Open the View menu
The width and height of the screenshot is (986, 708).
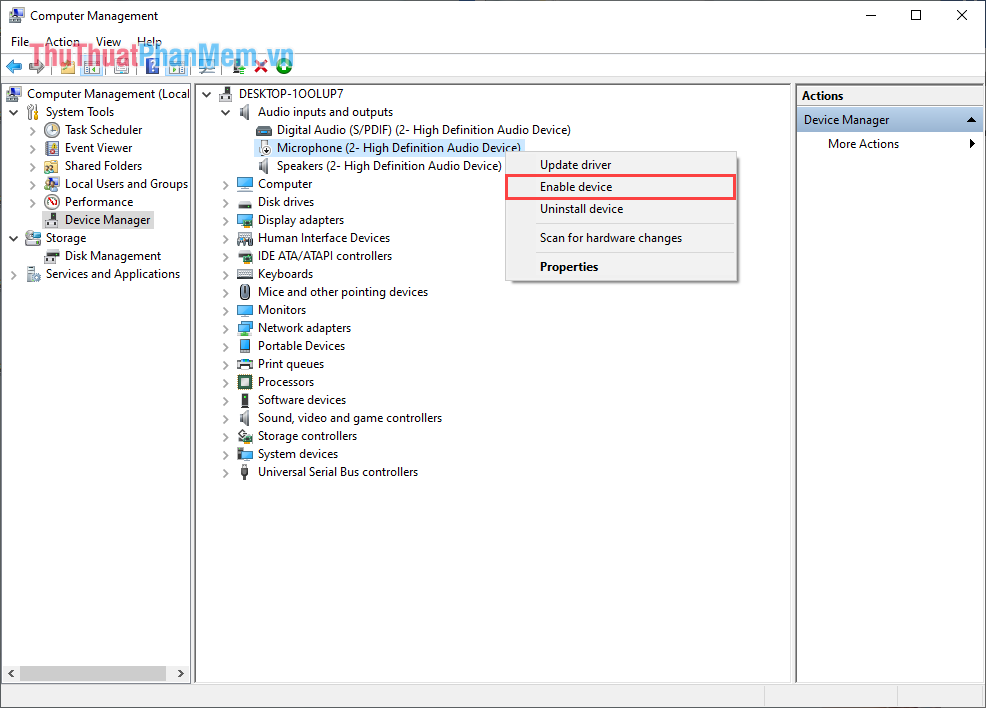[x=108, y=41]
